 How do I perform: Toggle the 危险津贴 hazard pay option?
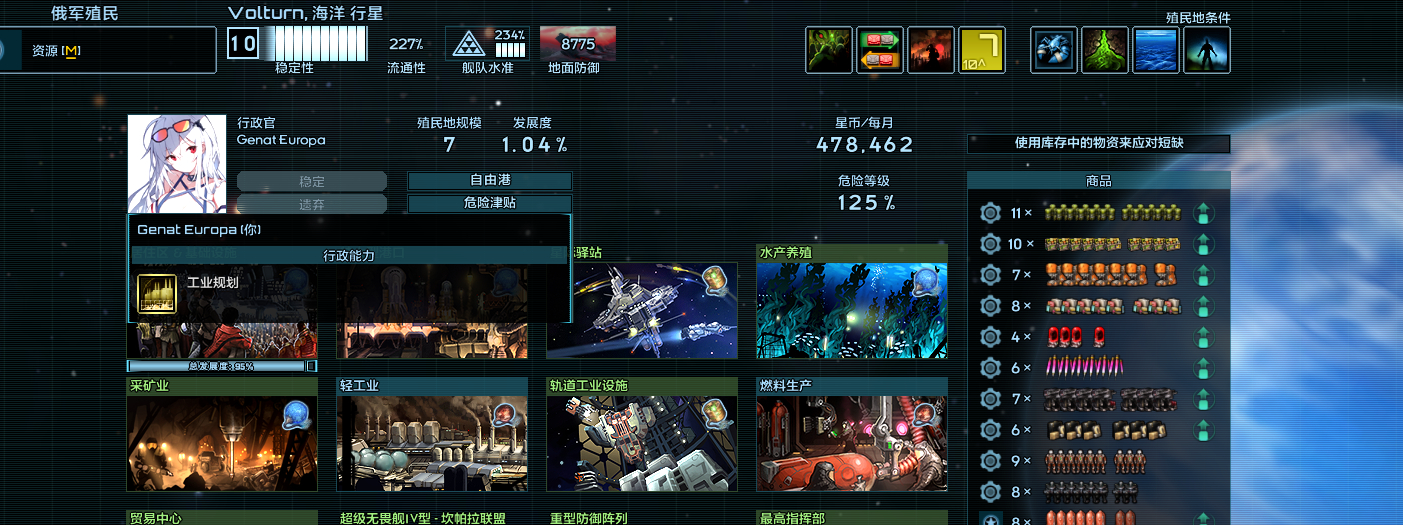[490, 204]
